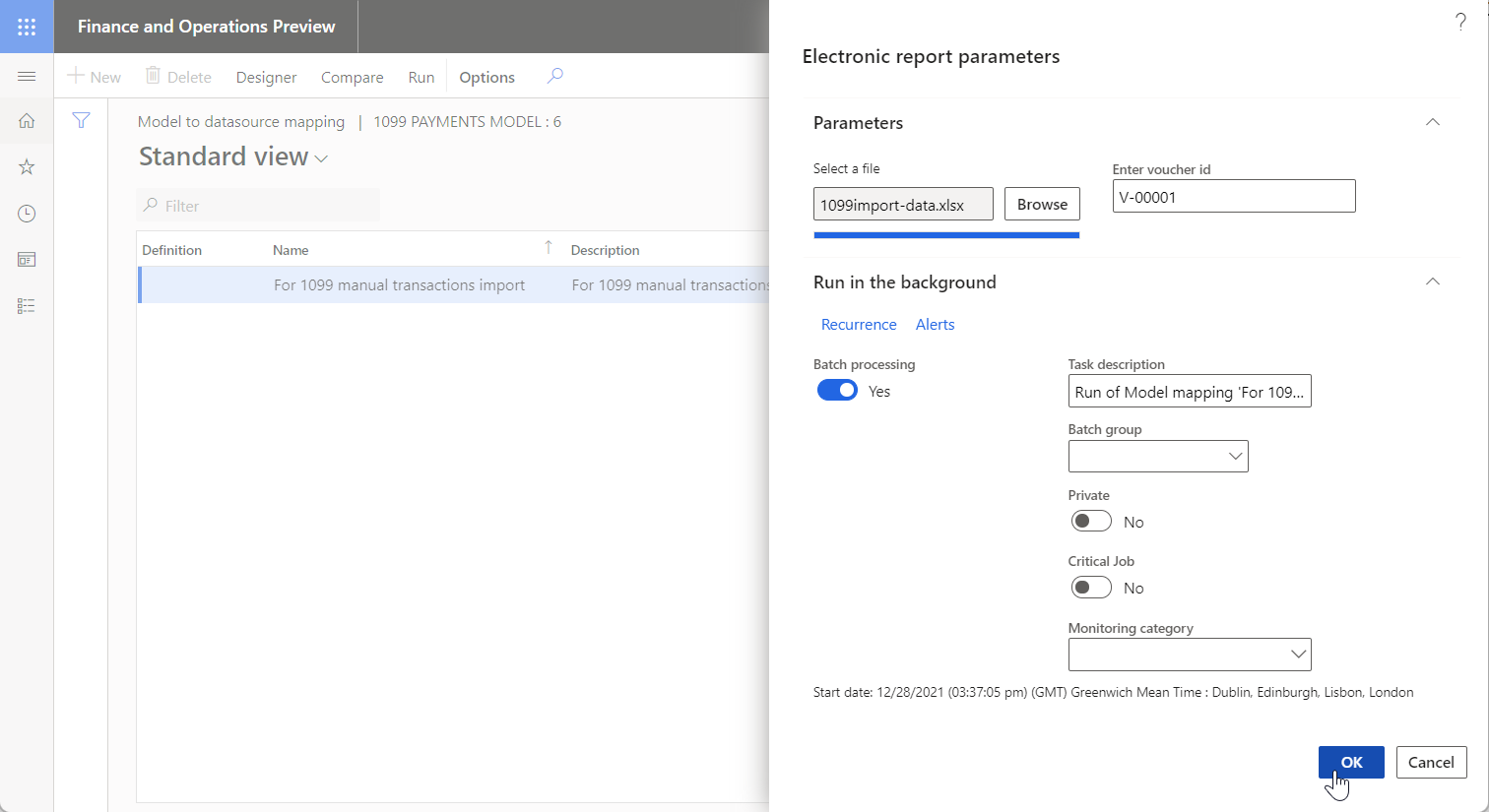Viewport: 1489px width, 812px height.
Task: Open the filter funnel icon
Action: [81, 120]
